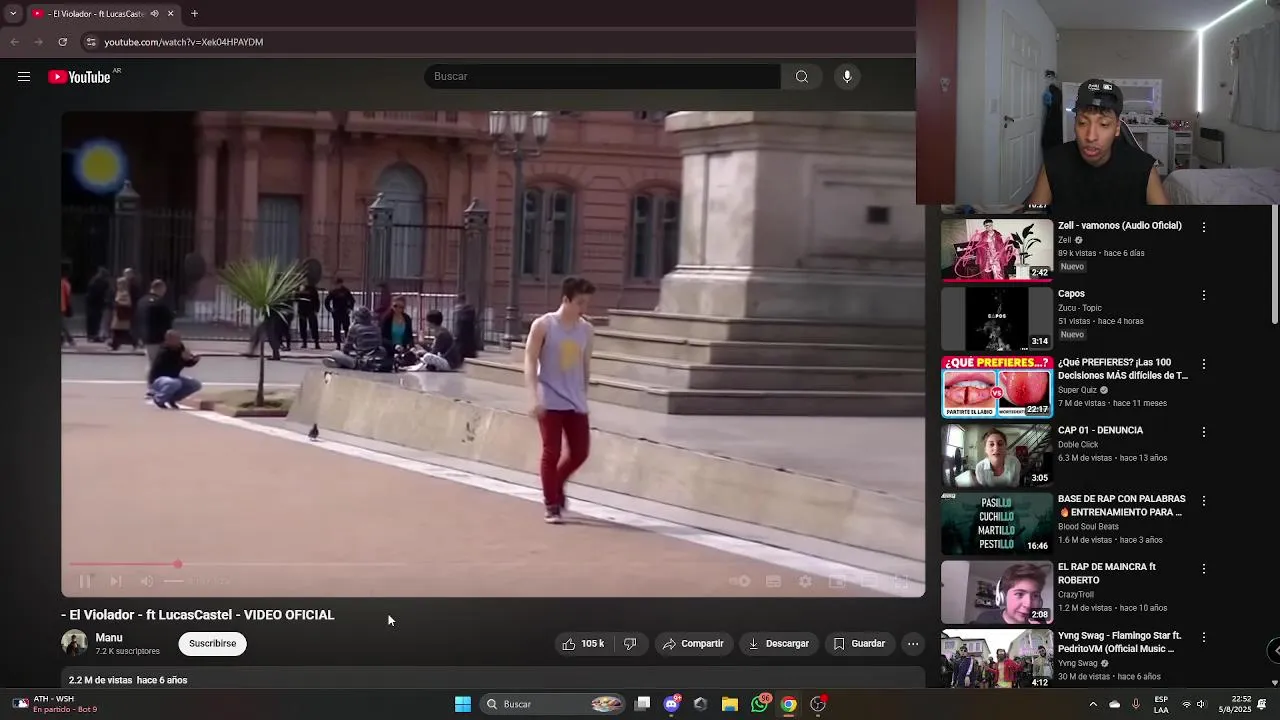
Task: Open the Zell vamonos video thumbnail
Action: coord(997,250)
